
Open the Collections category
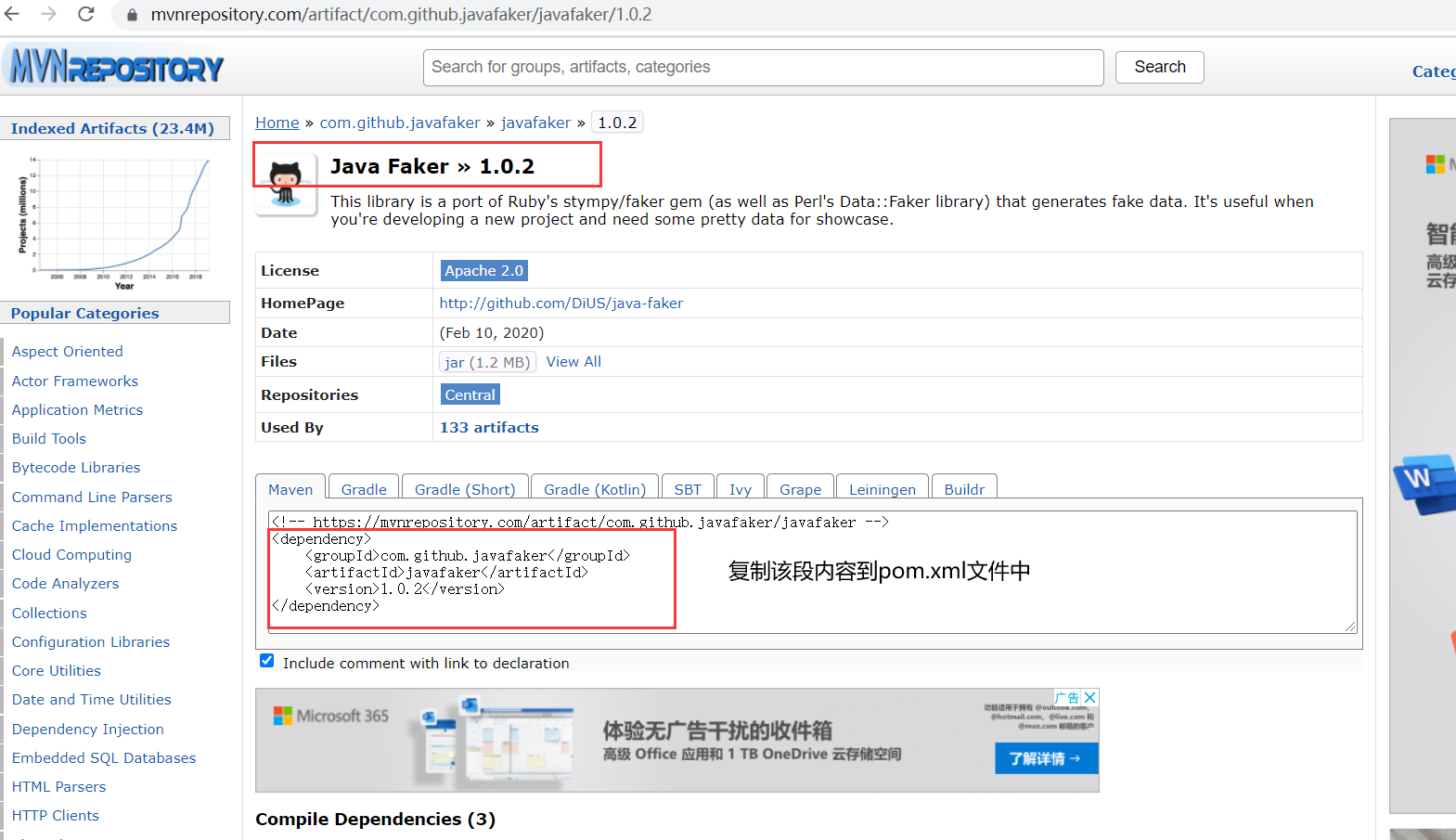pos(49,613)
